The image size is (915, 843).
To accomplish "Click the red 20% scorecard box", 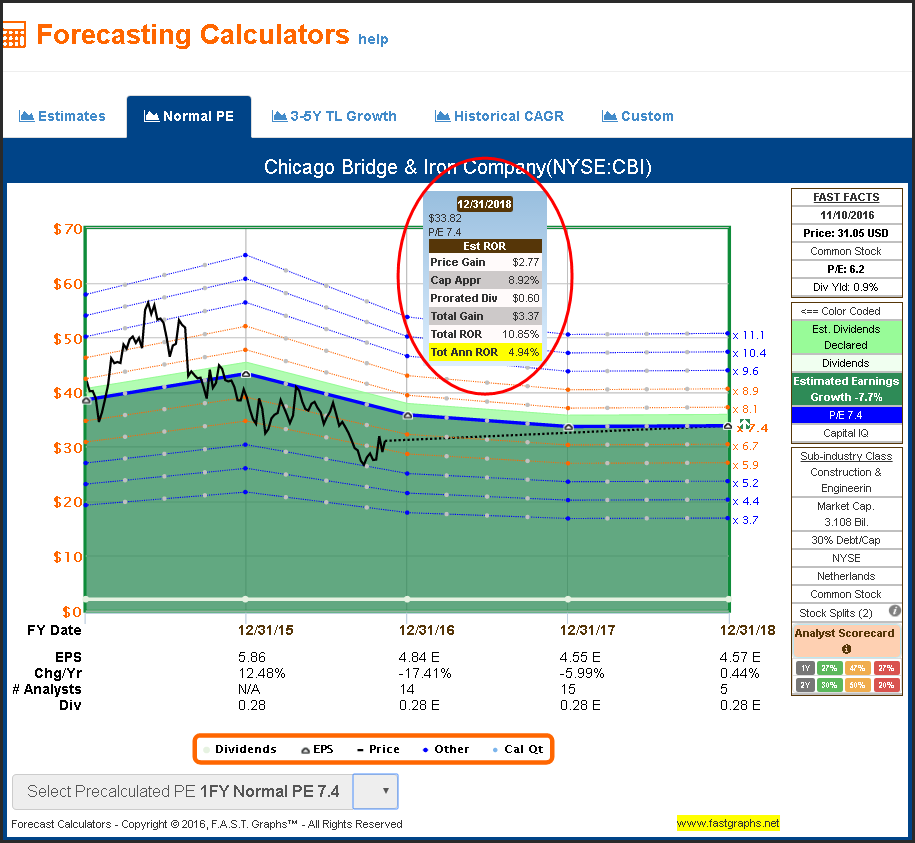I will point(886,685).
